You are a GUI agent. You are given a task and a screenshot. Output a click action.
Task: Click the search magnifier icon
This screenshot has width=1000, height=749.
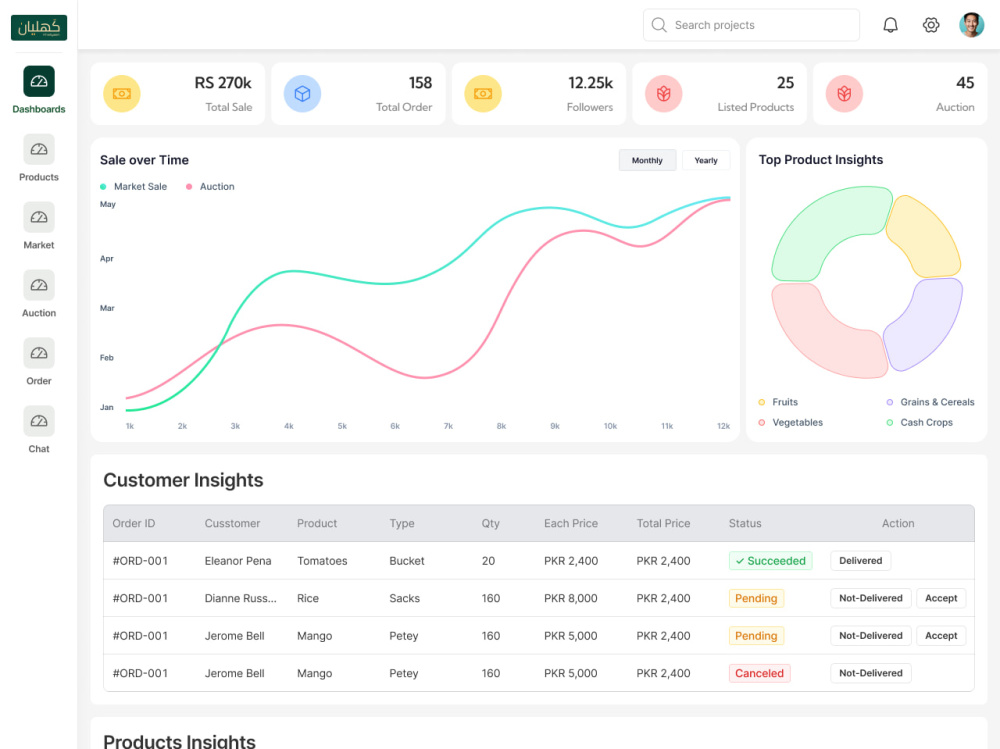tap(659, 25)
